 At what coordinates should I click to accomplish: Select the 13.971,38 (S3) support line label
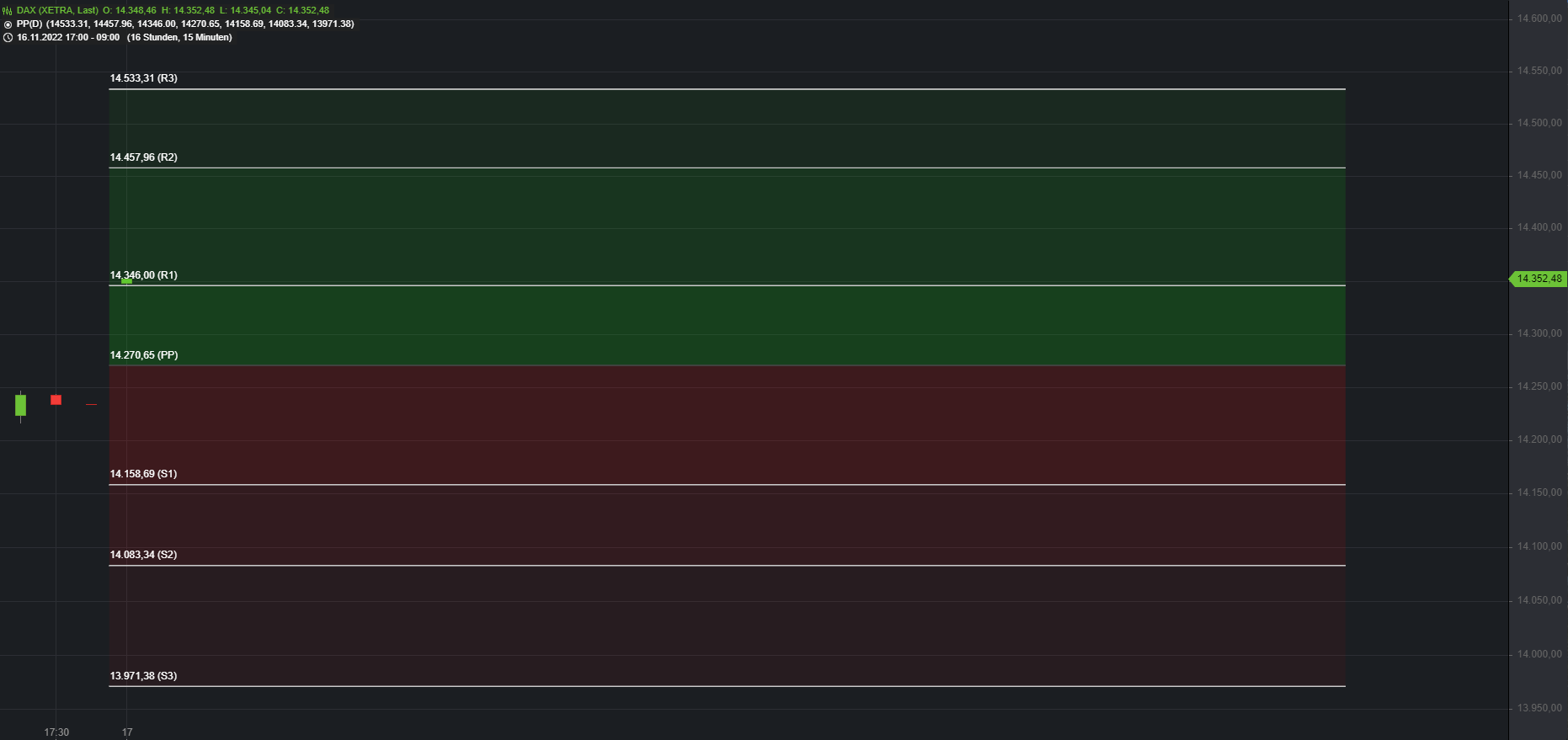tap(143, 676)
